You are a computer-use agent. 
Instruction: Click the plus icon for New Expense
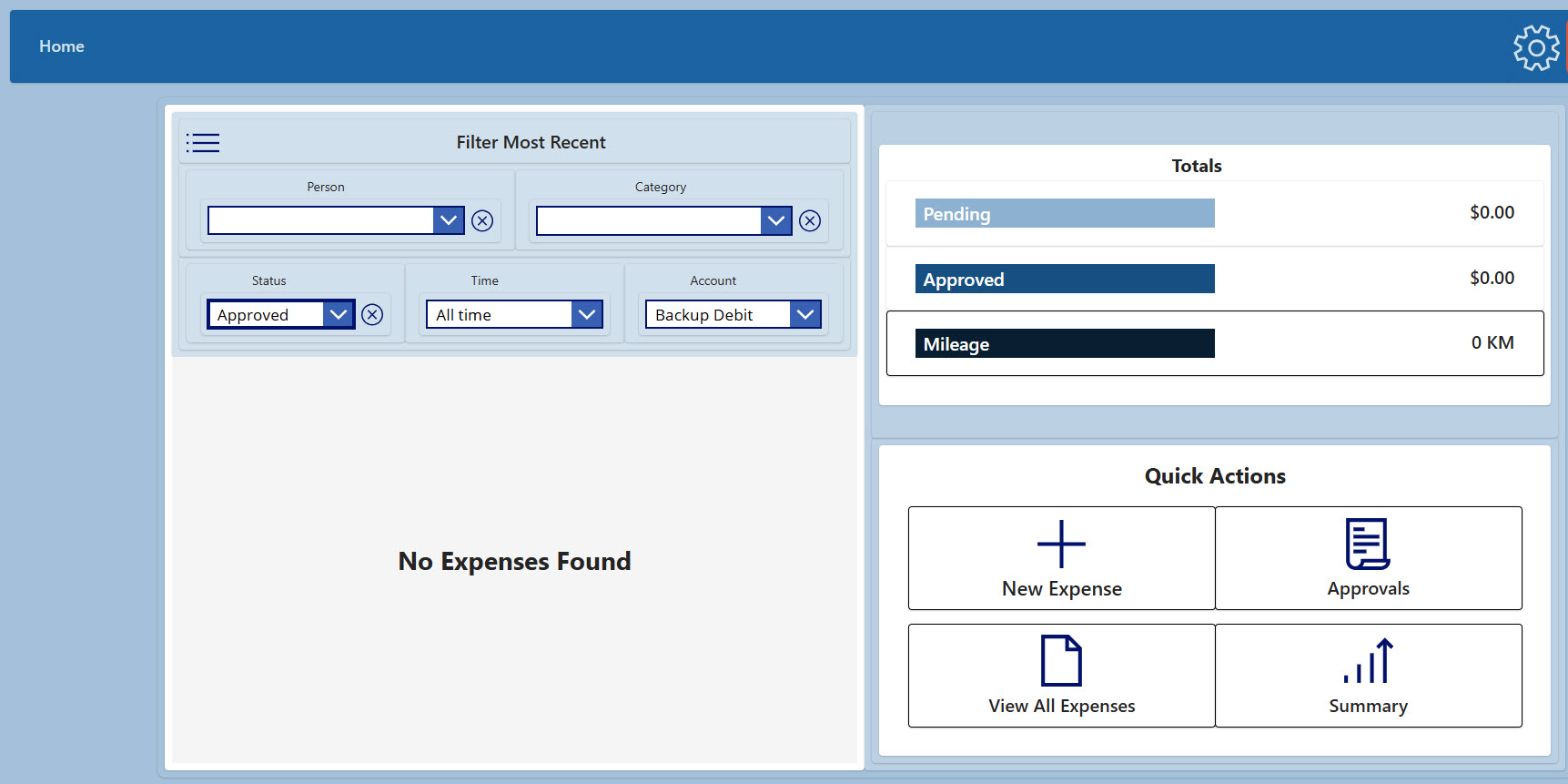1061,544
